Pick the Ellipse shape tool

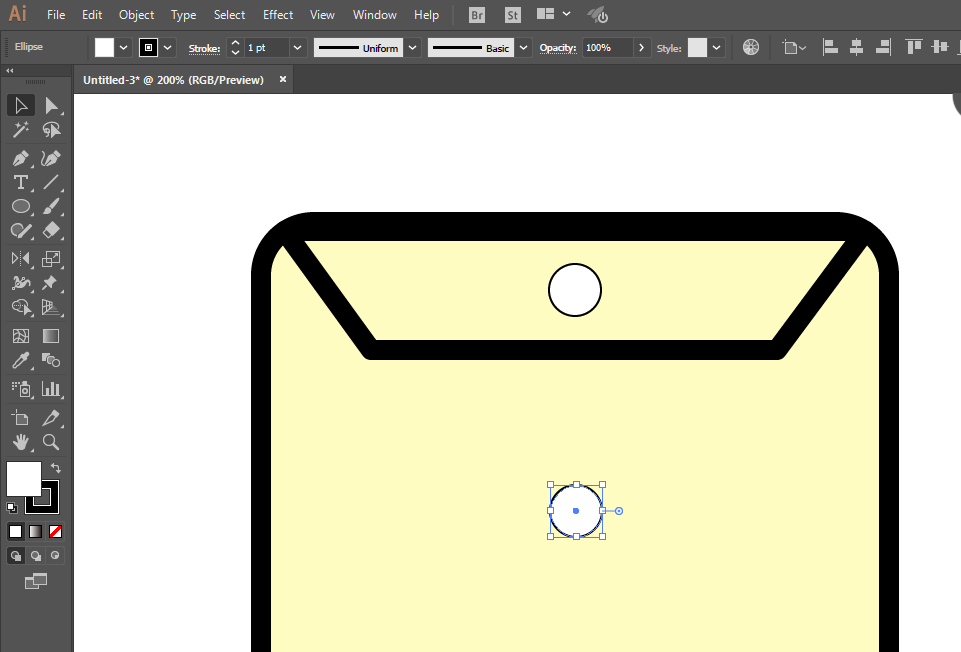pyautogui.click(x=21, y=207)
